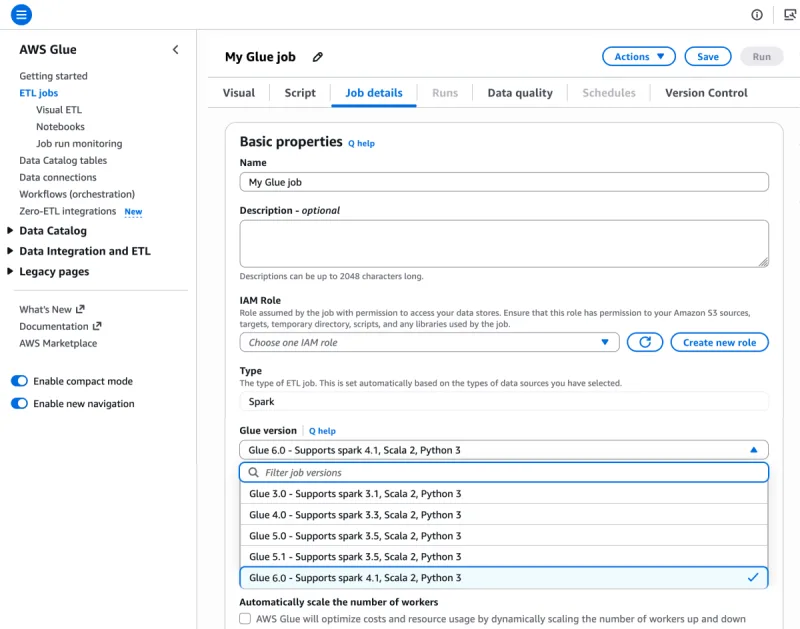Open Notebooks sidebar link
This screenshot has width=800, height=629.
[x=60, y=127]
